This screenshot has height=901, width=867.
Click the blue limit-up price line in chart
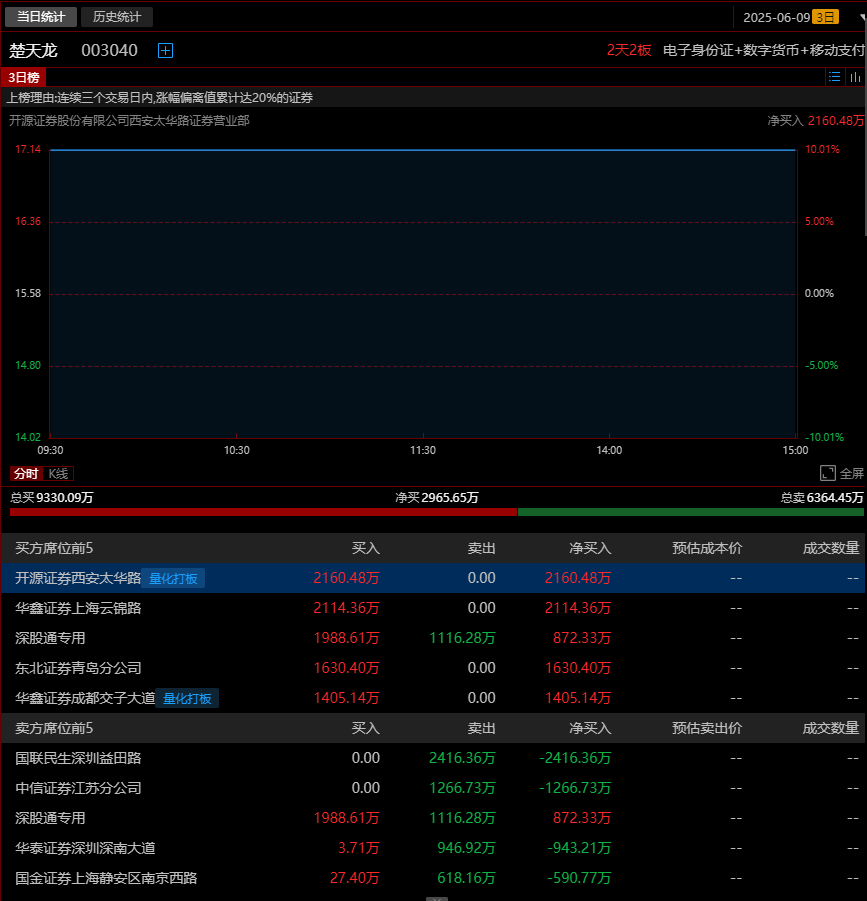click(x=423, y=150)
